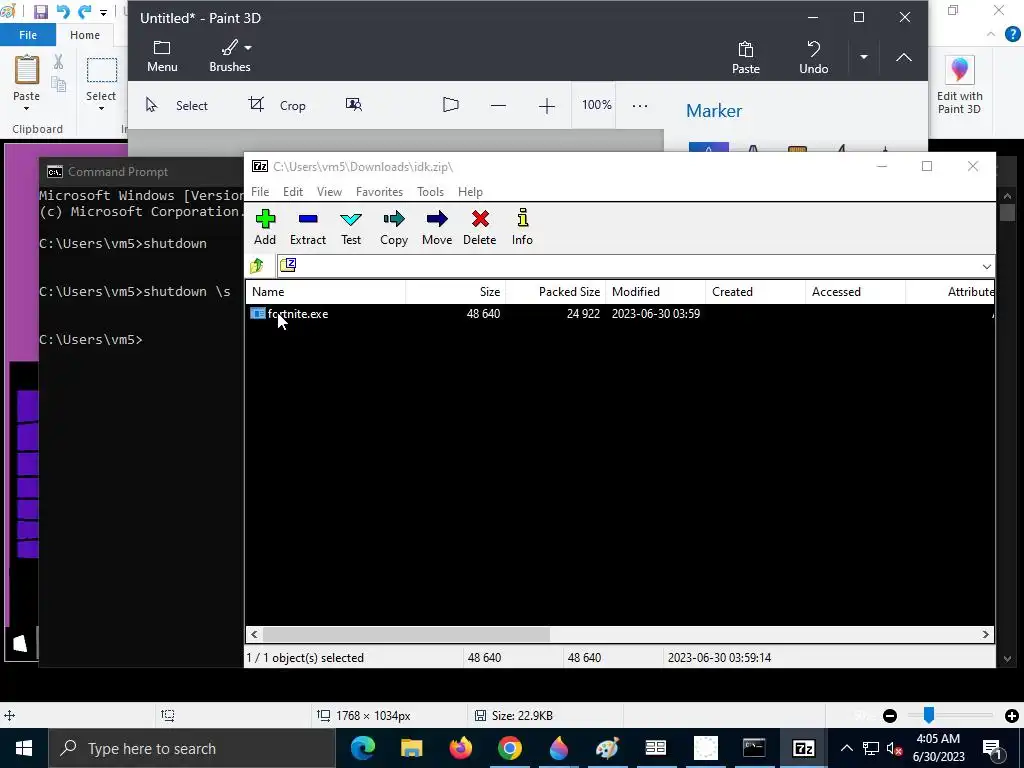Open the Edit menu in 7-Zip
This screenshot has height=768, width=1024.
tap(293, 191)
